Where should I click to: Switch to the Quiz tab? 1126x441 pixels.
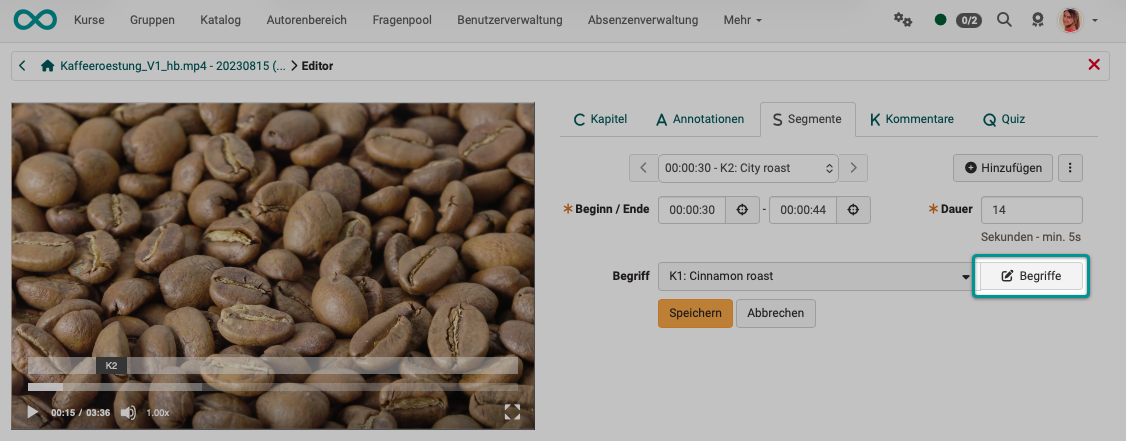[x=1005, y=119]
